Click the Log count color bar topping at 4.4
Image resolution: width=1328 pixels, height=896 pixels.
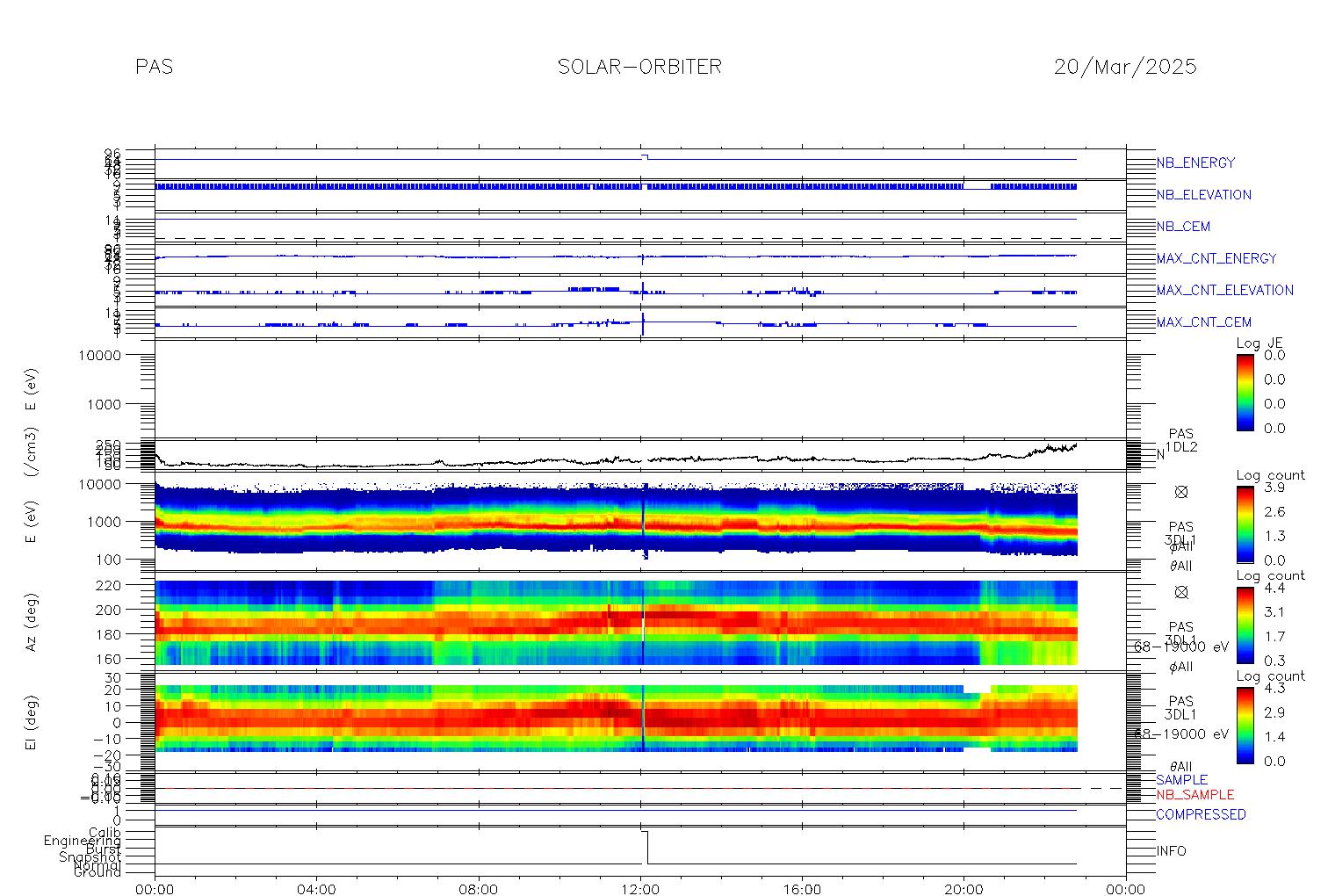pos(1245,625)
